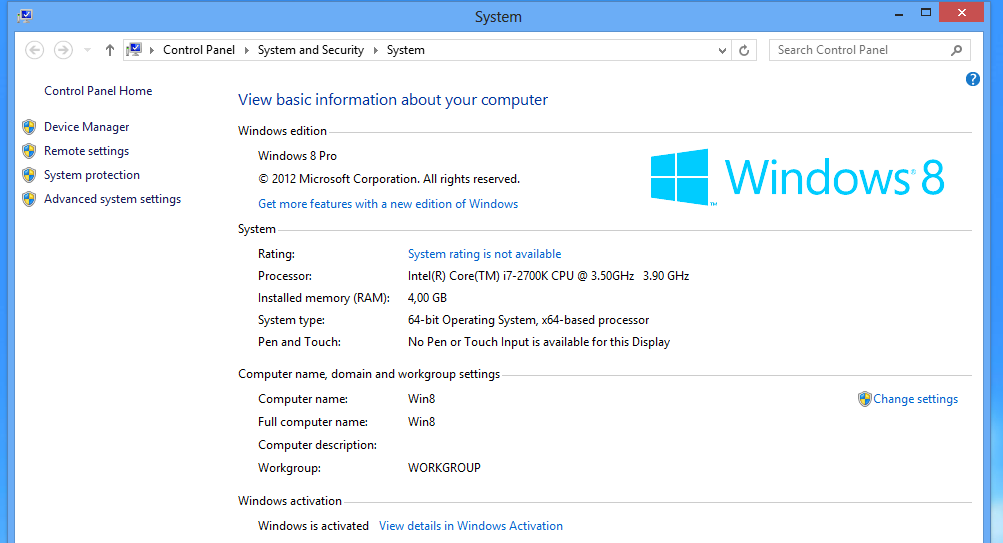Refresh the System page
The width and height of the screenshot is (1003, 543).
coord(744,50)
